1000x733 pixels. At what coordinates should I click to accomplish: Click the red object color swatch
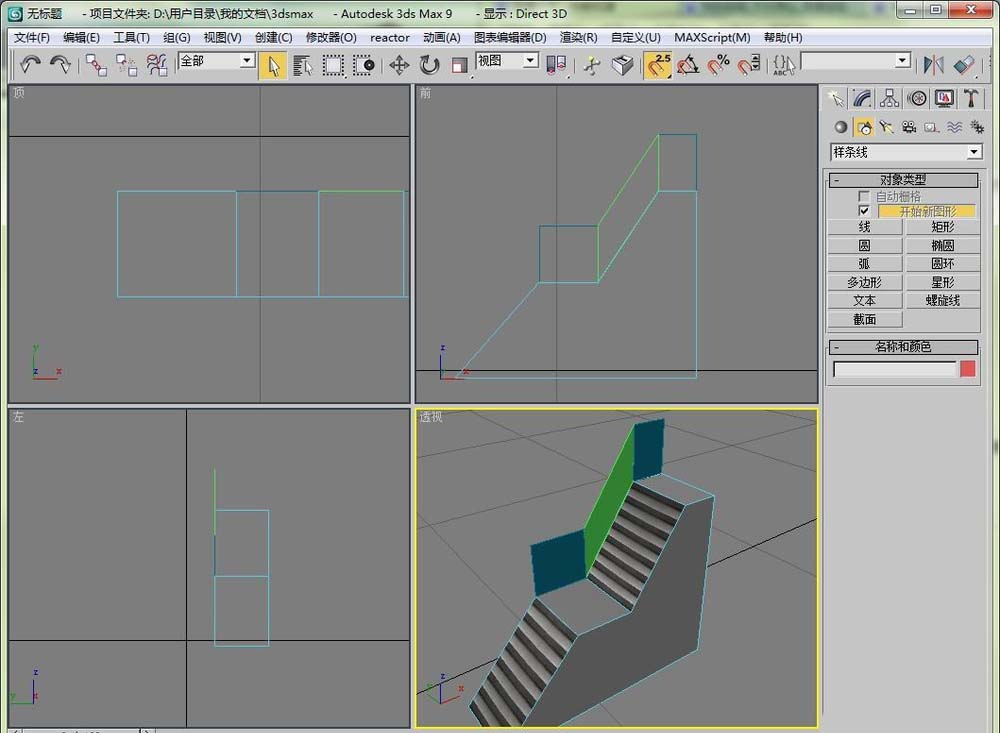[x=967, y=369]
